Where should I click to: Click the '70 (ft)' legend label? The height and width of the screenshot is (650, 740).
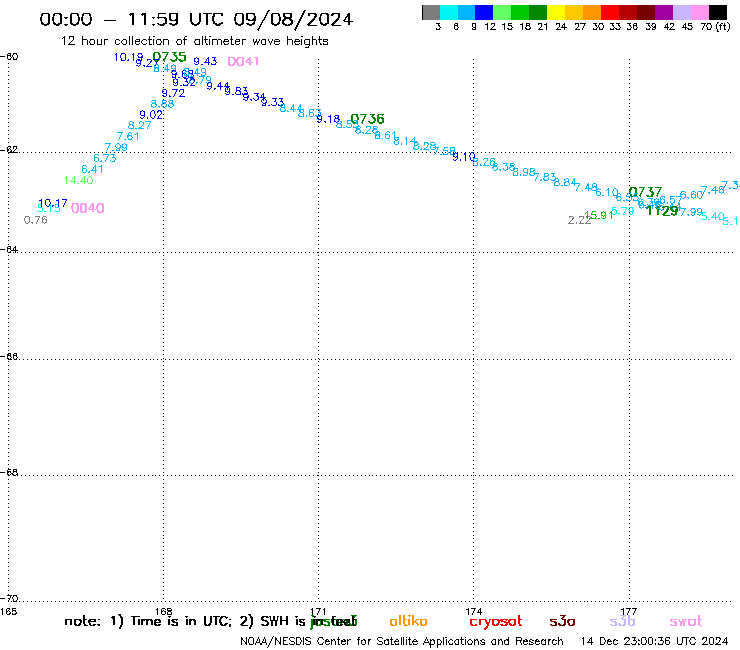pos(715,27)
